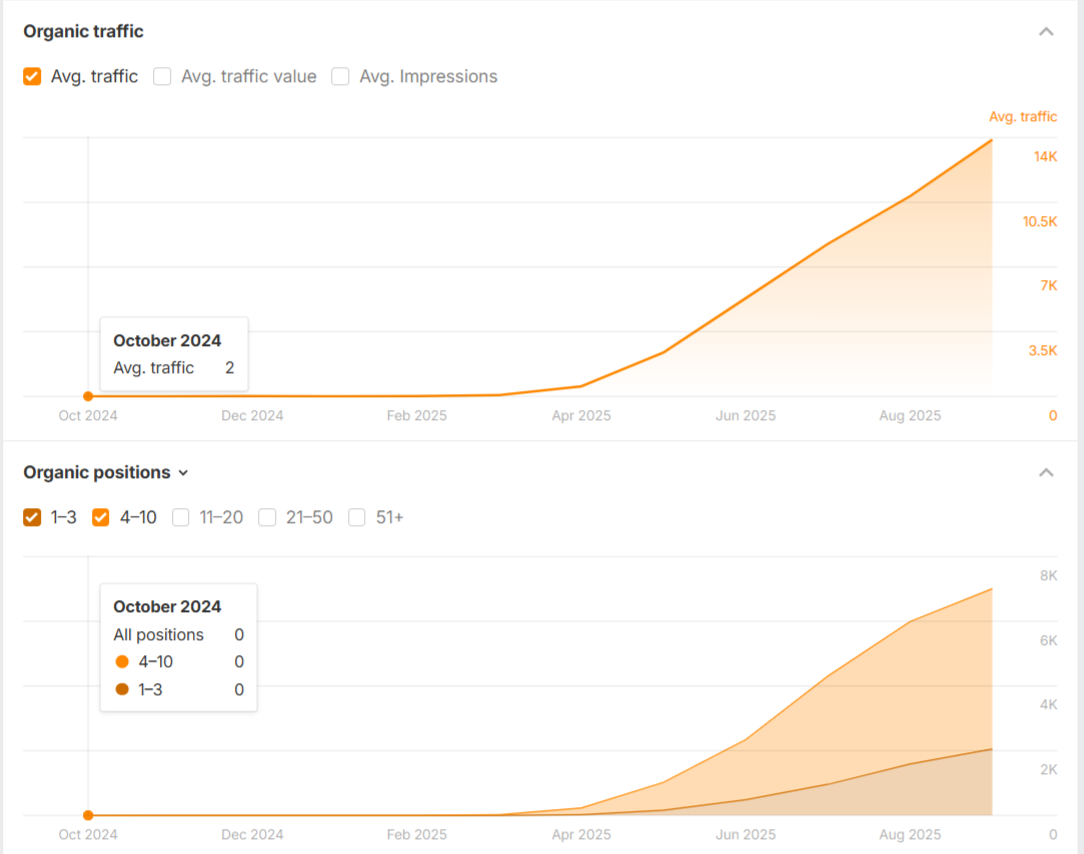
Task: Enable the 21–50 positions checkbox
Action: point(267,517)
